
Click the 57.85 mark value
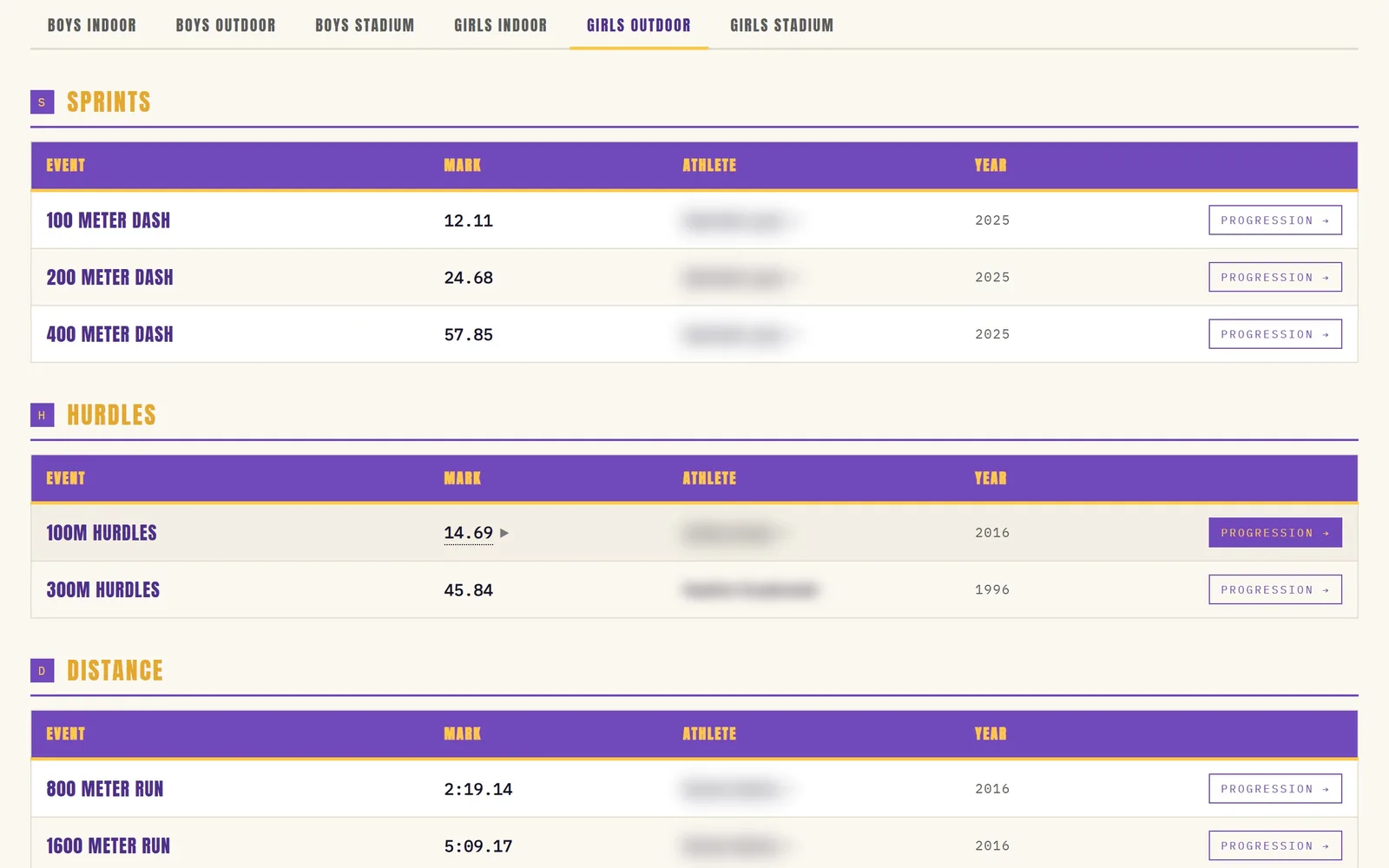(x=468, y=334)
